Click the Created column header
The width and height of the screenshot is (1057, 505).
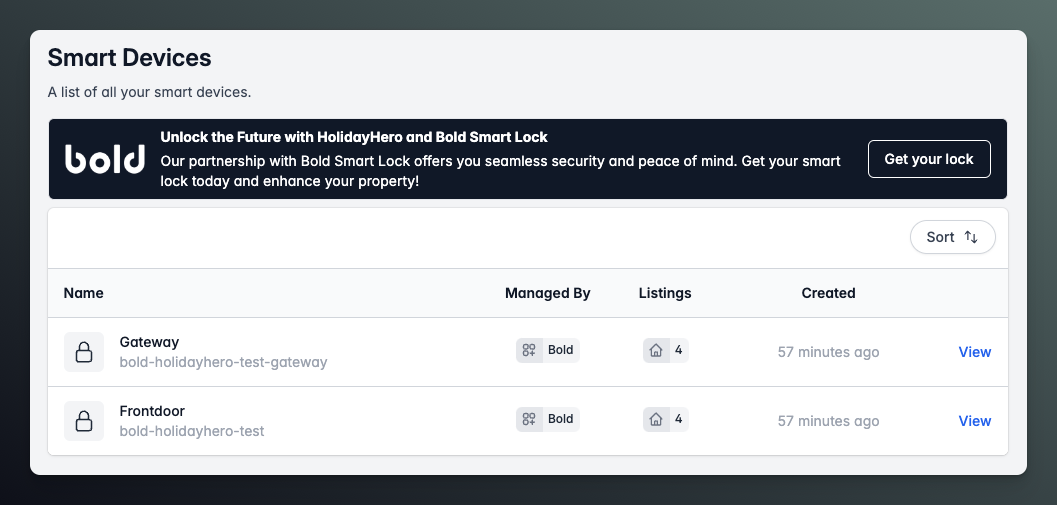point(828,293)
